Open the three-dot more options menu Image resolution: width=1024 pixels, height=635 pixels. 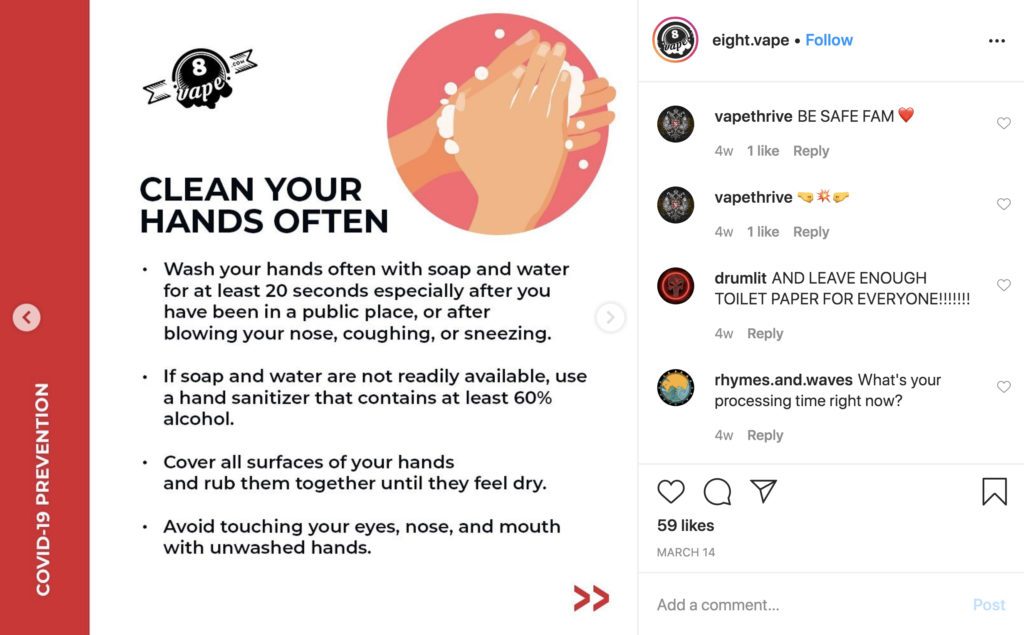[x=997, y=41]
